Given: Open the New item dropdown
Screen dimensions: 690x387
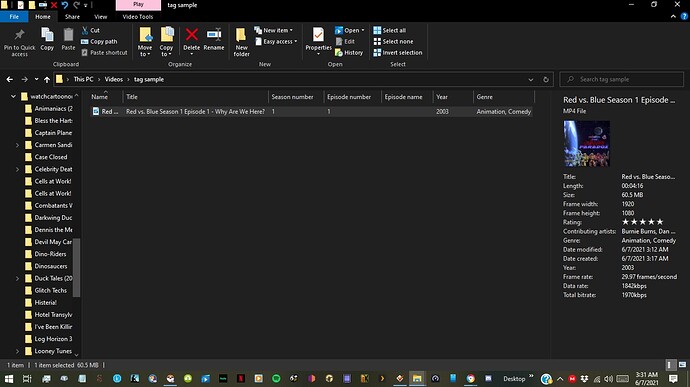Looking at the screenshot, I should point(273,30).
